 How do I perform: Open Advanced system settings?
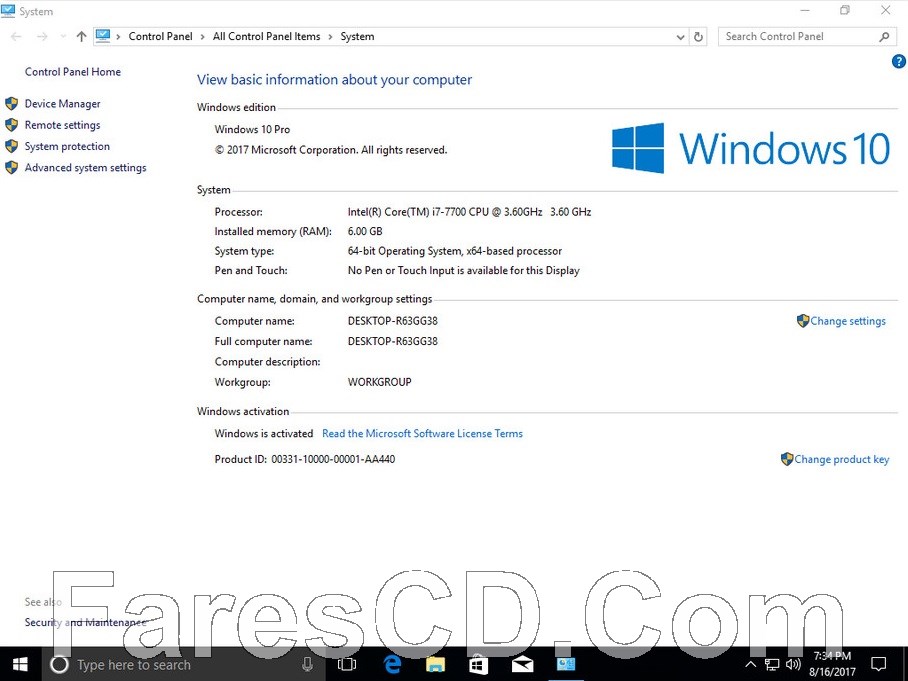click(x=85, y=168)
